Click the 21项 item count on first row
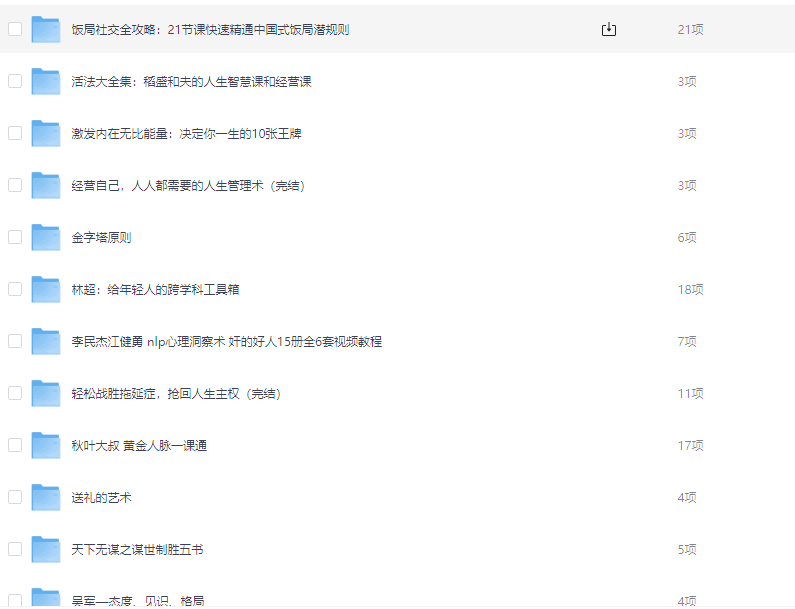Screen dimensions: 795x609 690,30
